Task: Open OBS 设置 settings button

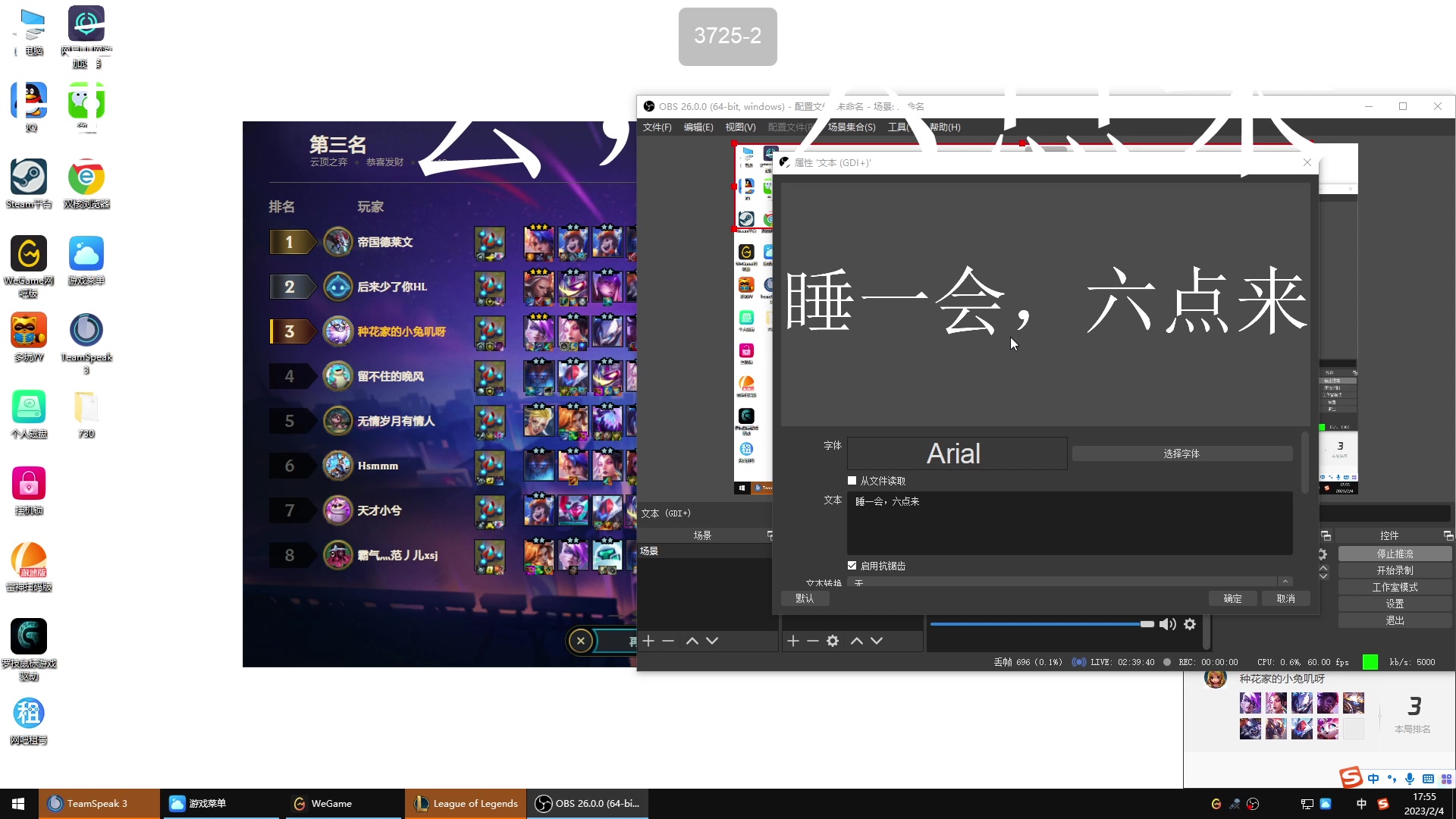Action: coord(1395,604)
